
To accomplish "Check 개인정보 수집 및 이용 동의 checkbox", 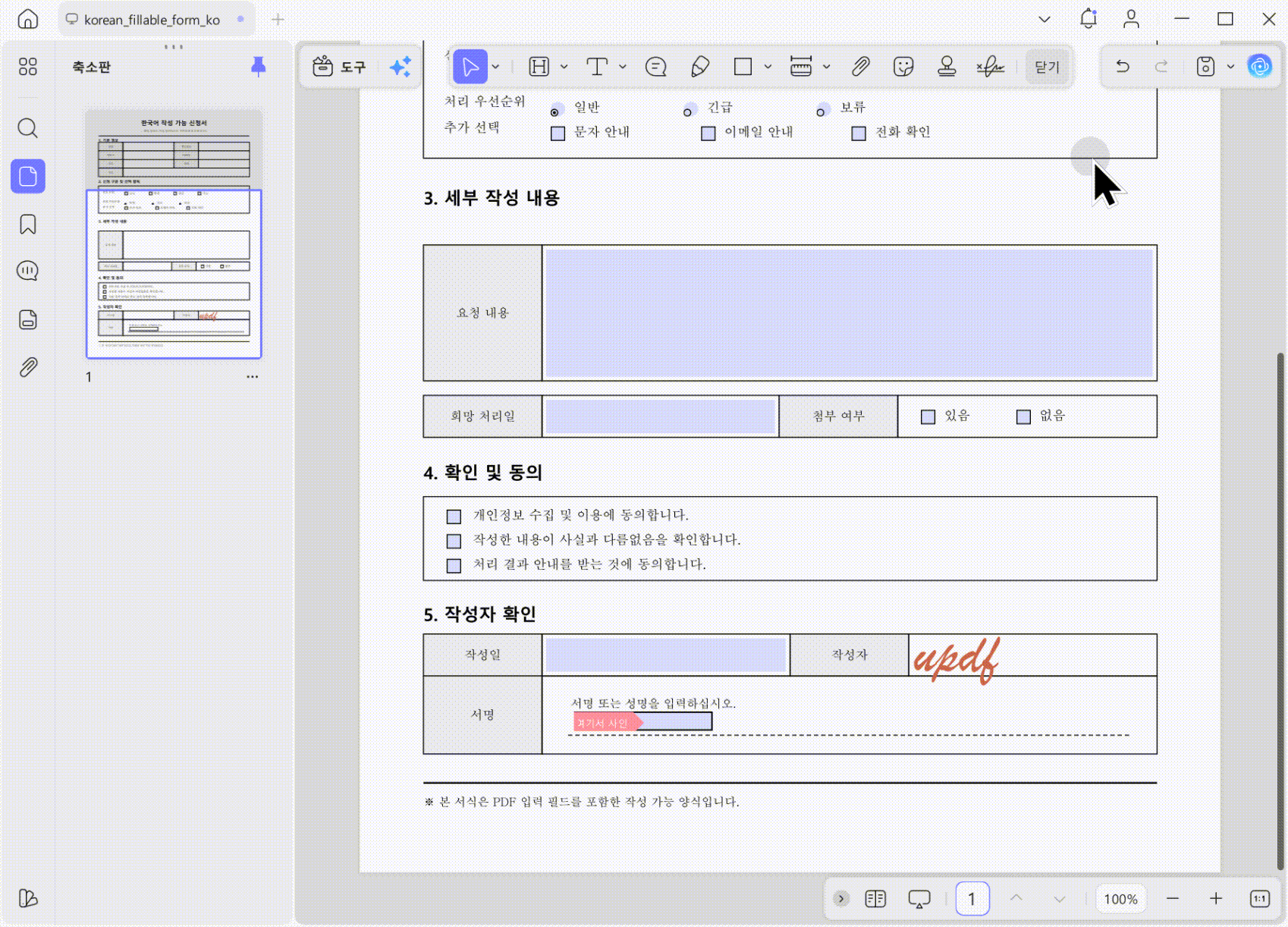I will 454,517.
